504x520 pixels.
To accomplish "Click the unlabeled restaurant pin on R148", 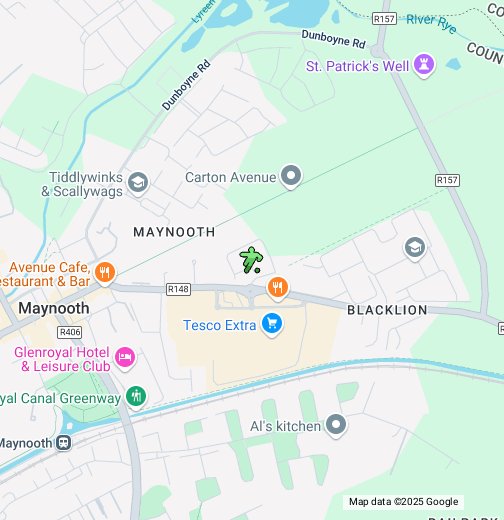I will [278, 288].
